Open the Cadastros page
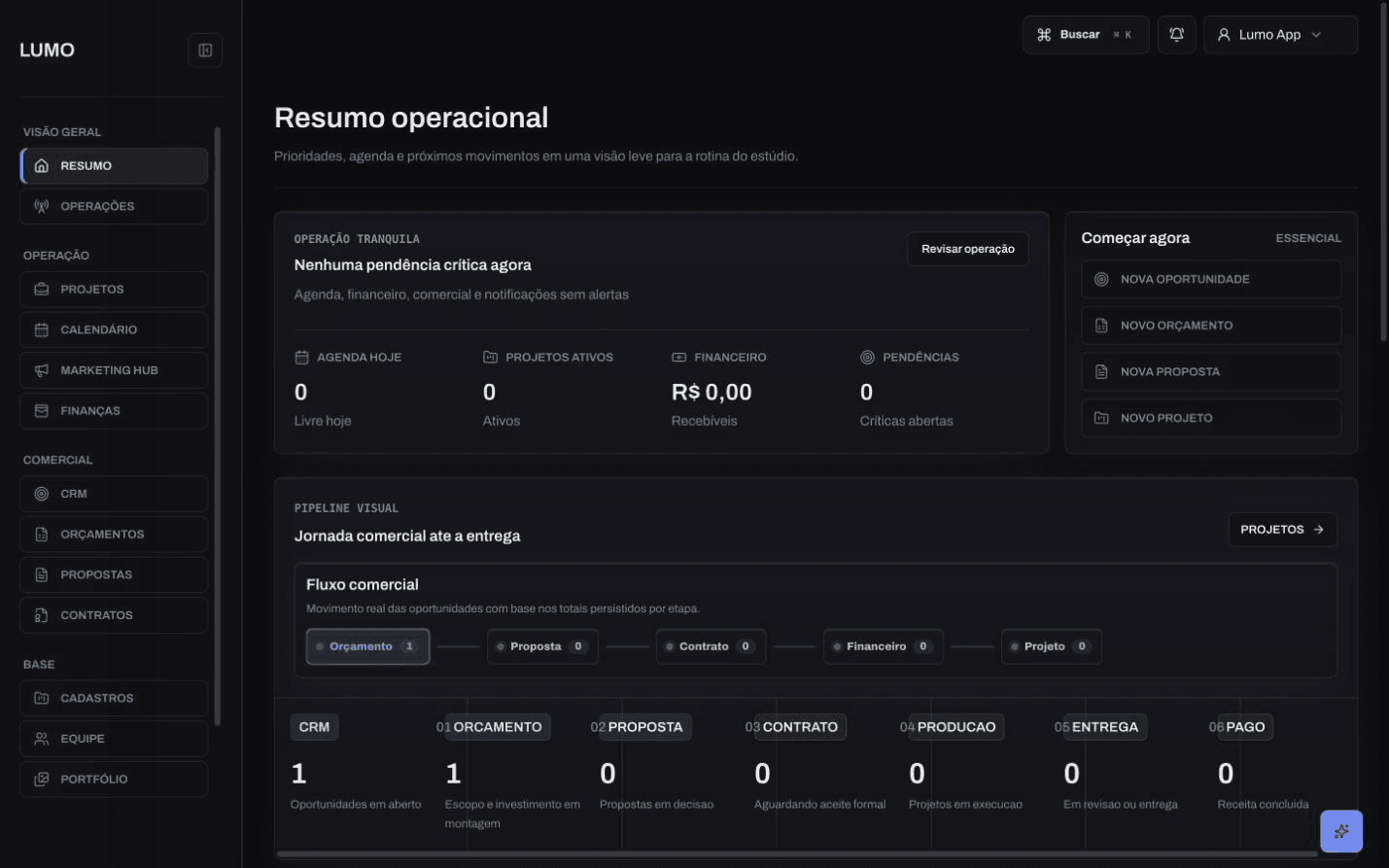Screen dimensions: 1389x868 [114, 699]
